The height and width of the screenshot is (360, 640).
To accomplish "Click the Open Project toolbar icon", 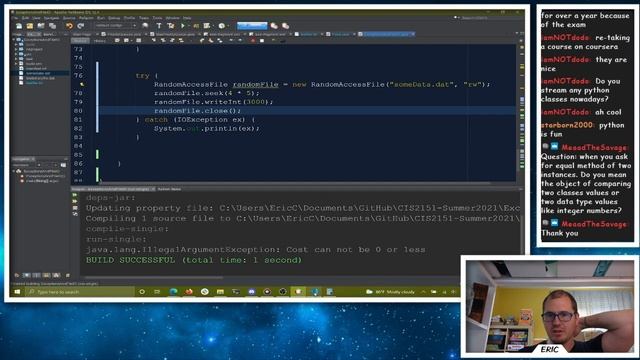I will pos(41,26).
